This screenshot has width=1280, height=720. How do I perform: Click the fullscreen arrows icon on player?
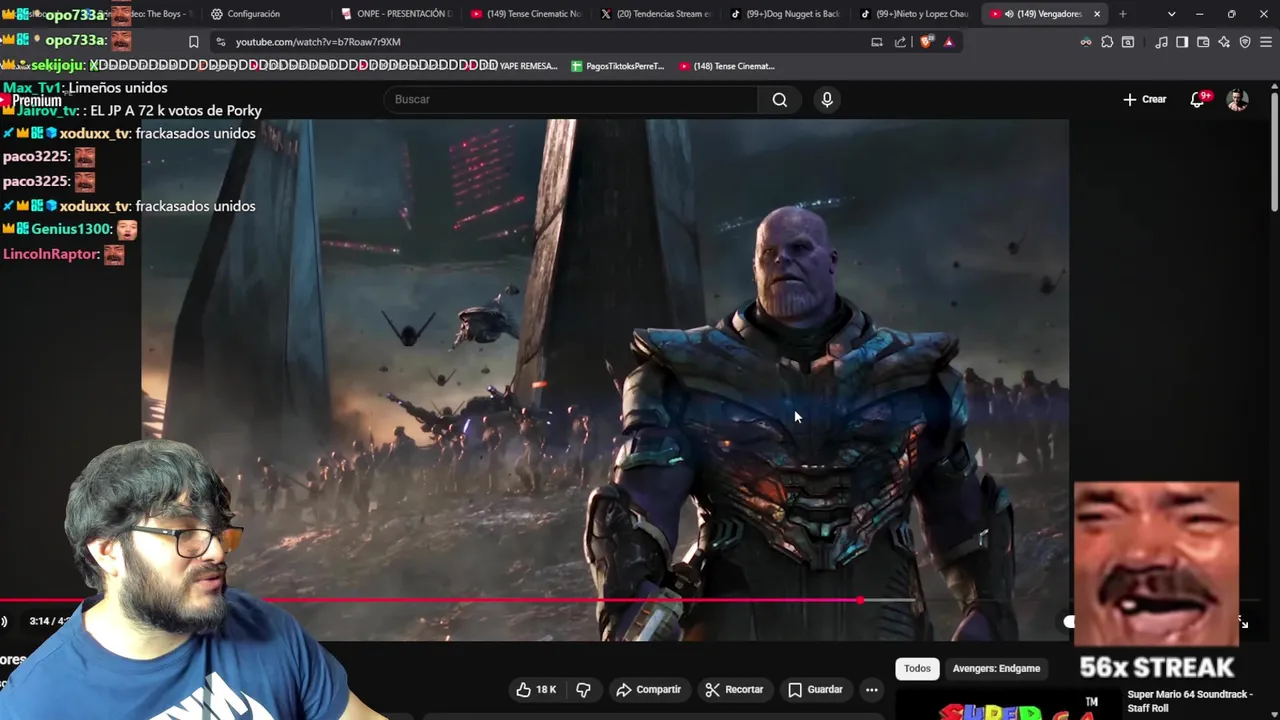[x=1243, y=622]
